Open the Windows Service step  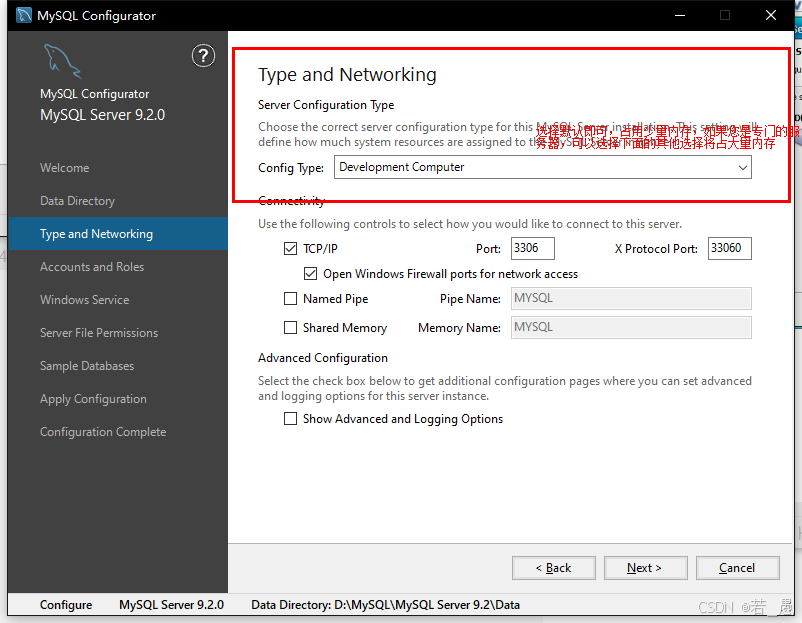(85, 300)
